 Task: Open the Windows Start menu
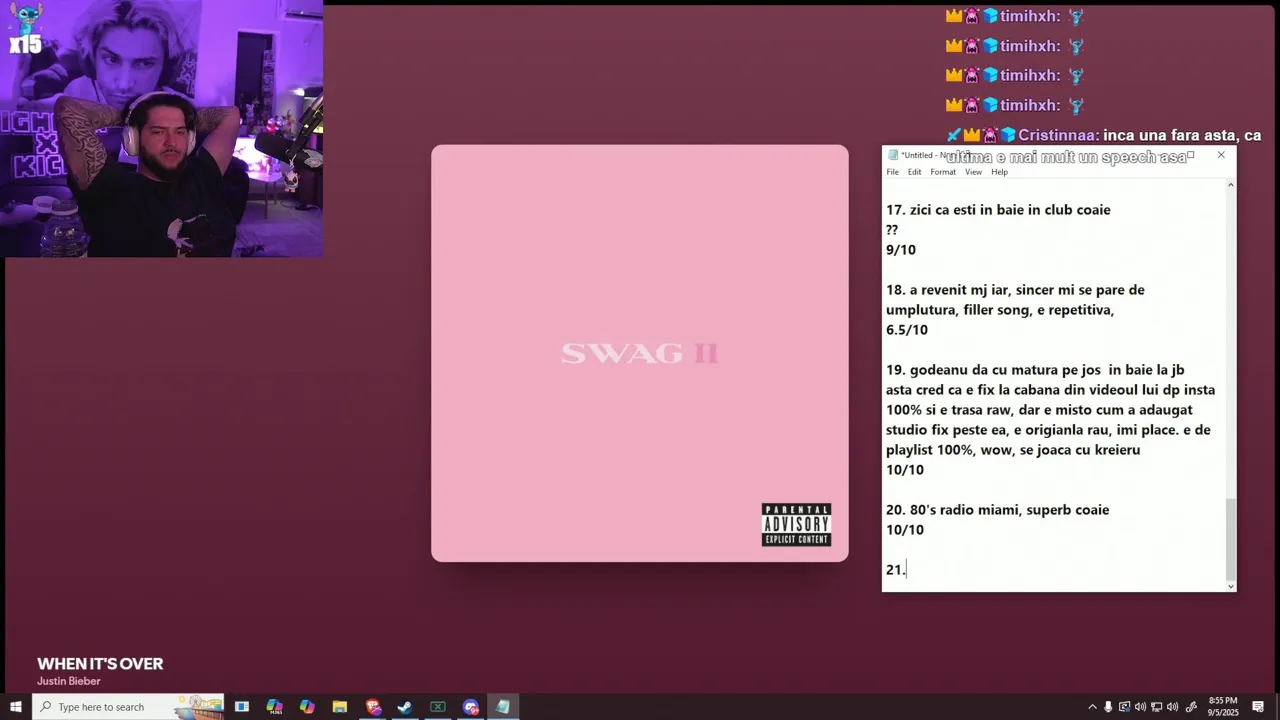click(x=16, y=707)
